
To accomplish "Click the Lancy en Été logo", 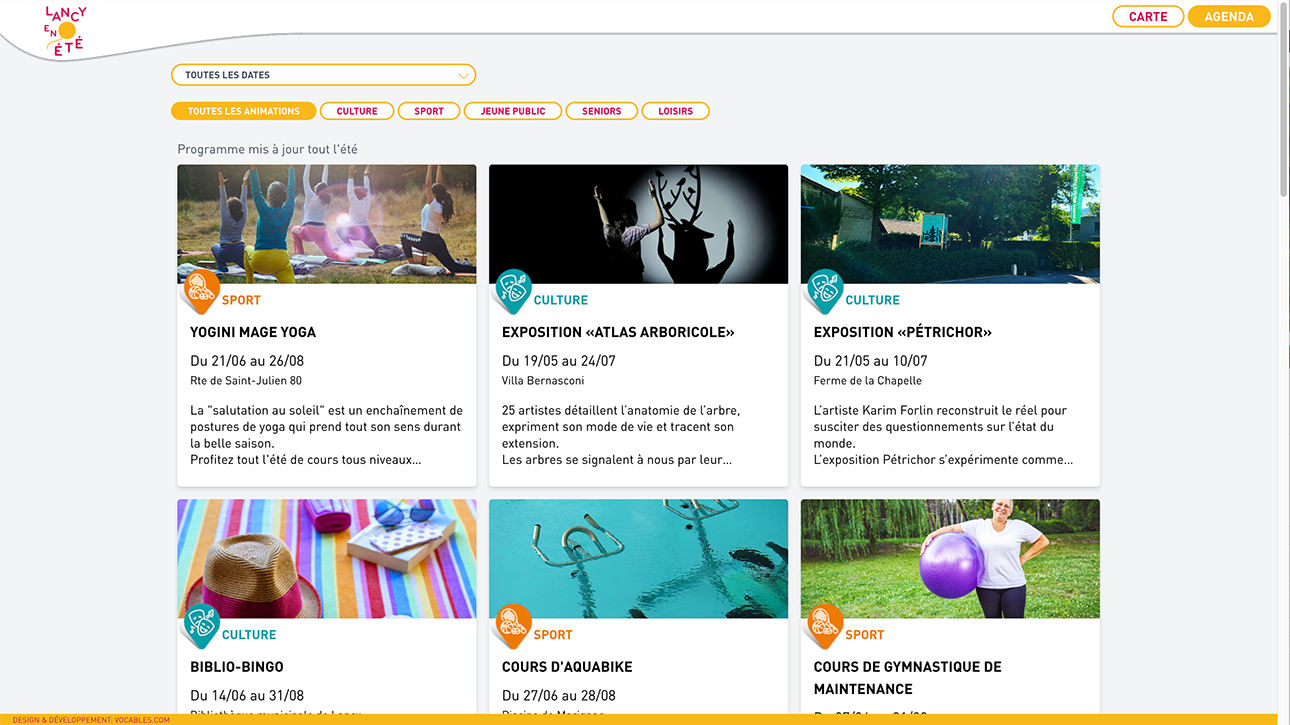I will tap(66, 31).
